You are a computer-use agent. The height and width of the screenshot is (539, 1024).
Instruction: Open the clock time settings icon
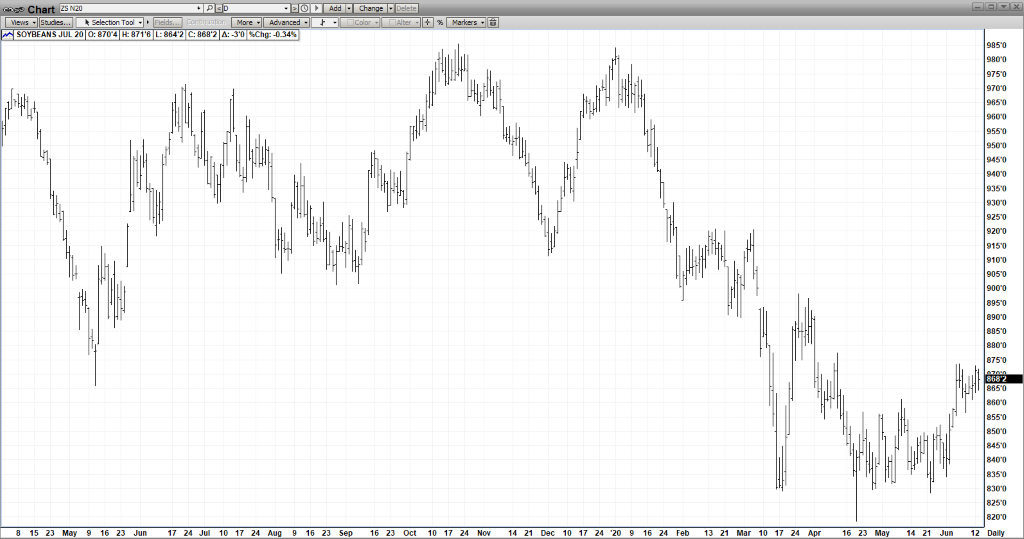pos(304,8)
